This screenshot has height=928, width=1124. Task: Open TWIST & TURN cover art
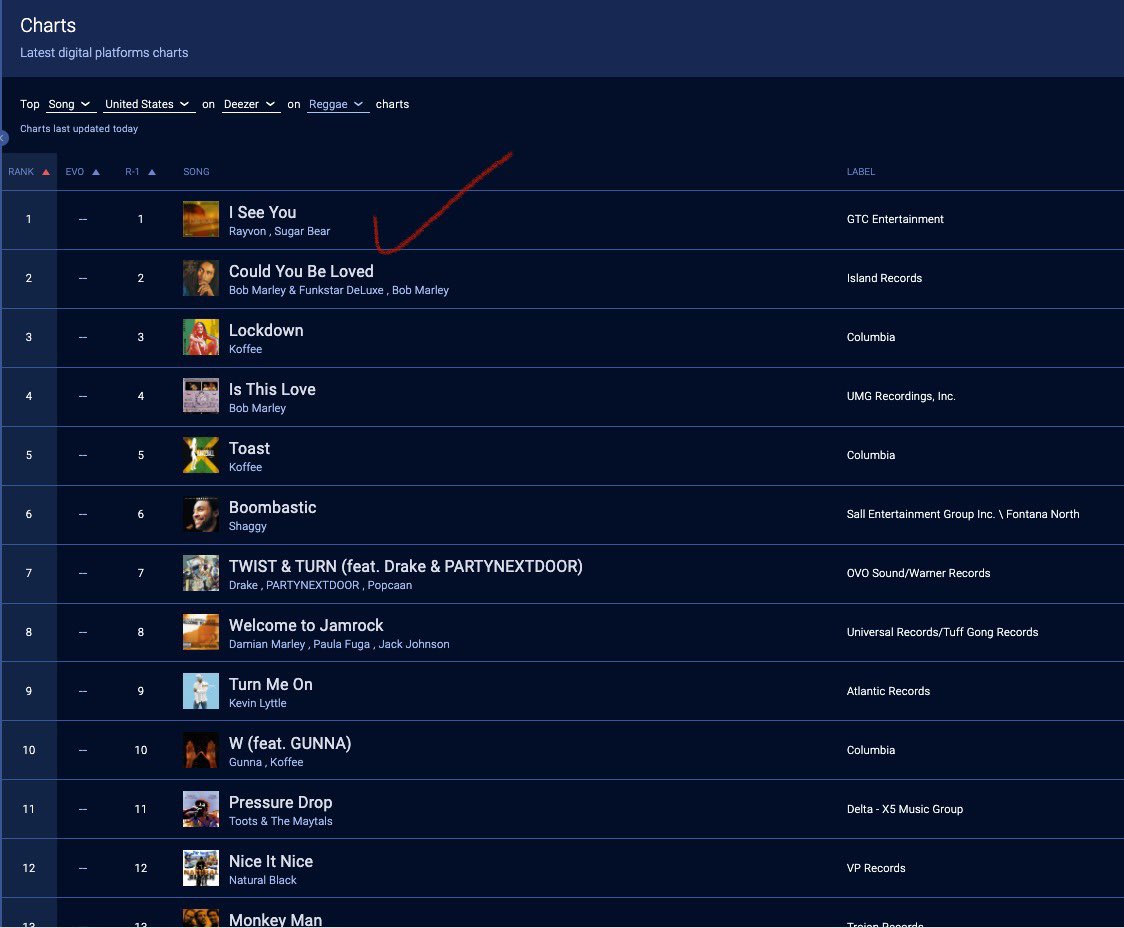(201, 573)
